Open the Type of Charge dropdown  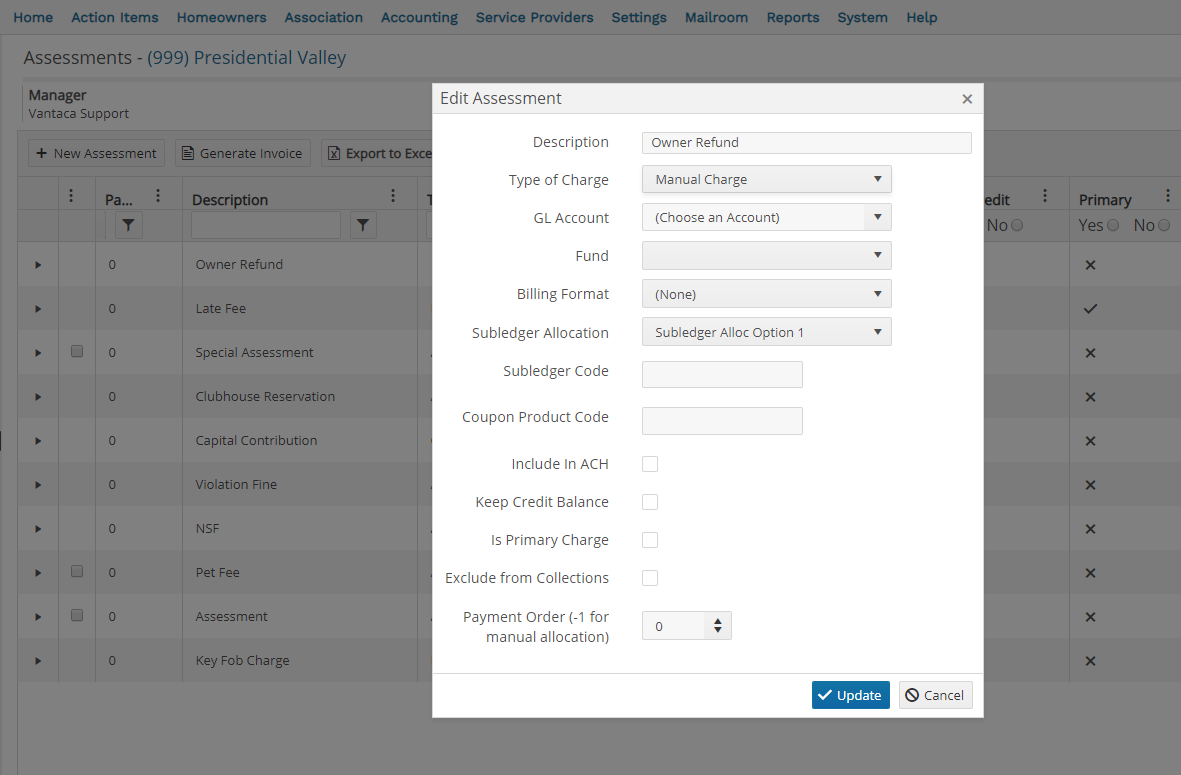766,180
